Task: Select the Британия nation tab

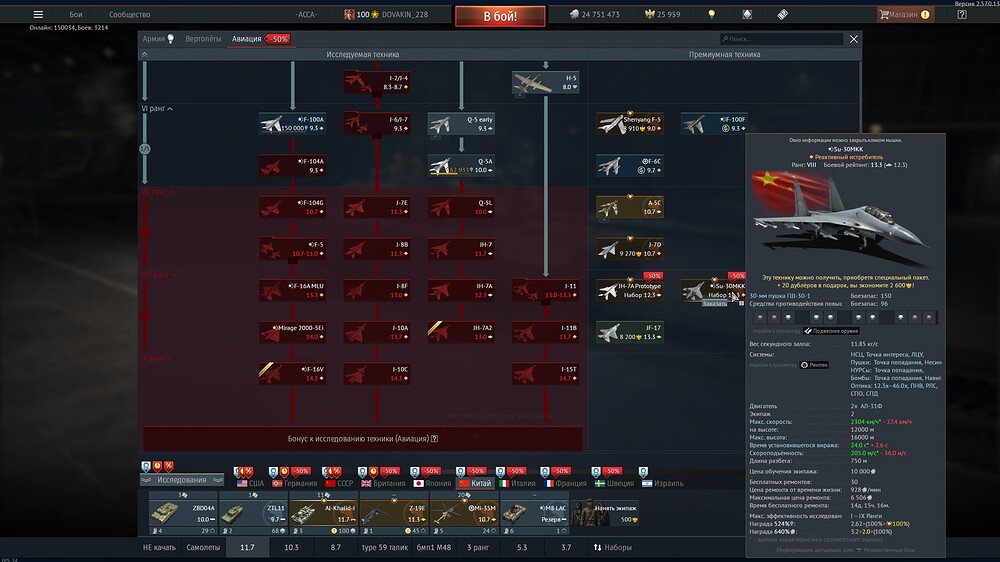Action: point(383,484)
